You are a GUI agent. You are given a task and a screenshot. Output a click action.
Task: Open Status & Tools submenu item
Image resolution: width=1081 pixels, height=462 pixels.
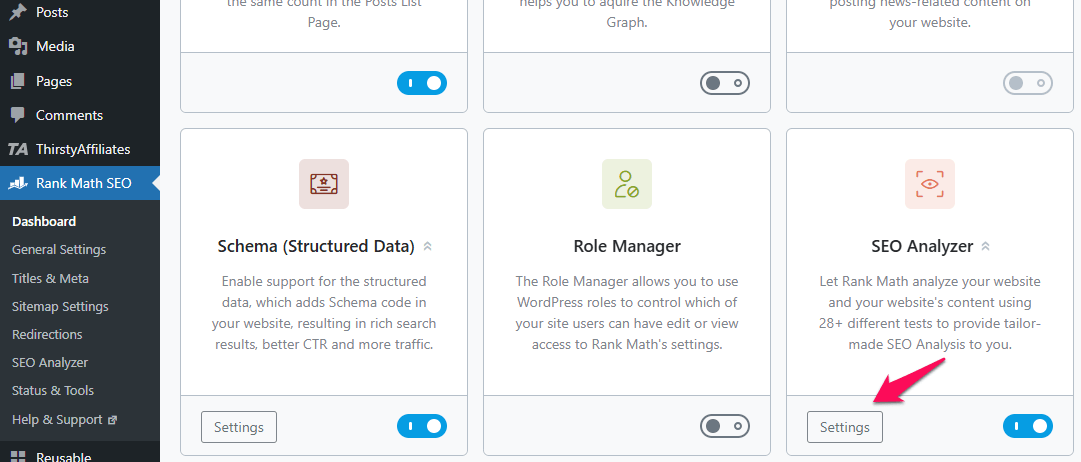(x=53, y=390)
